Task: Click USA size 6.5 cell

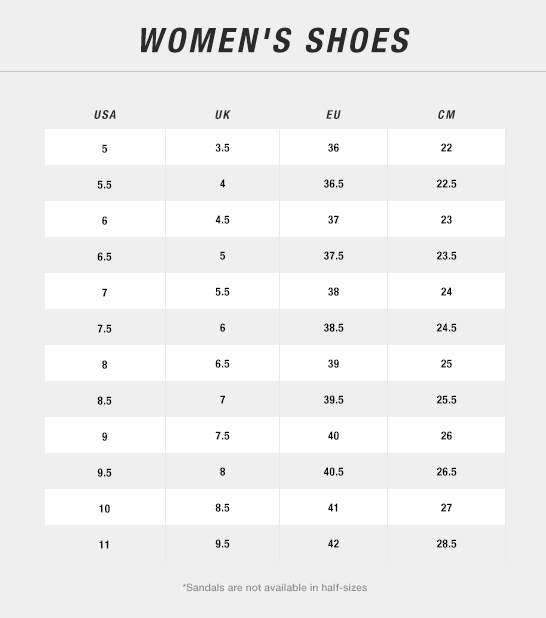Action: click(x=105, y=255)
